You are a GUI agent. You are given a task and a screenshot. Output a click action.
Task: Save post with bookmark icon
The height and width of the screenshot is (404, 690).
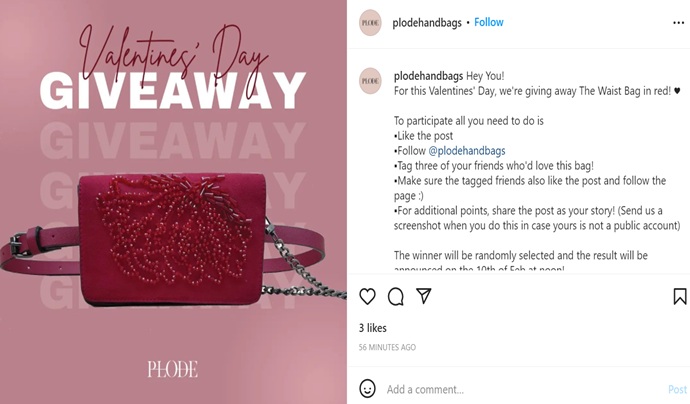pos(679,296)
